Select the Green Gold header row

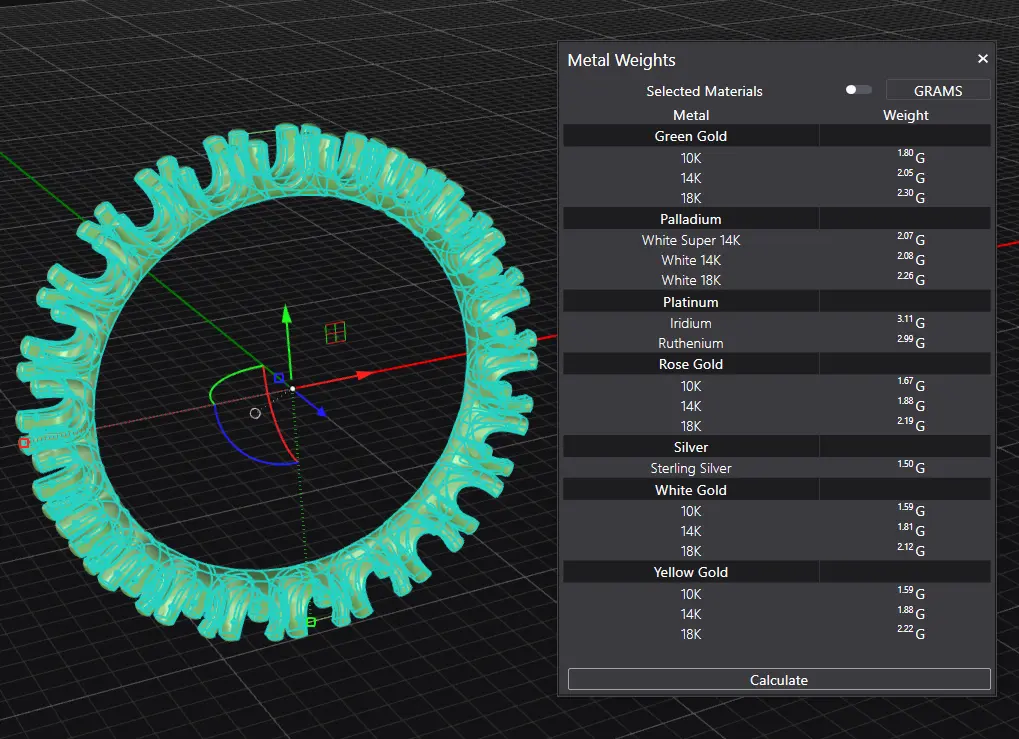[777, 136]
